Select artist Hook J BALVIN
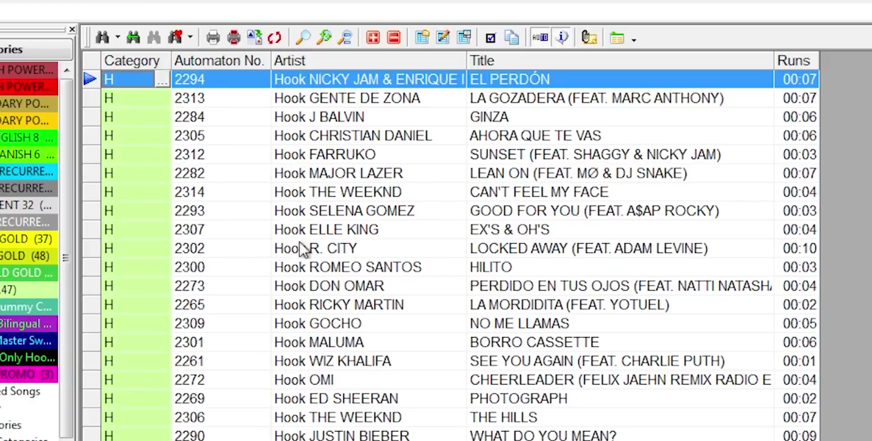The height and width of the screenshot is (441, 872). [x=319, y=117]
